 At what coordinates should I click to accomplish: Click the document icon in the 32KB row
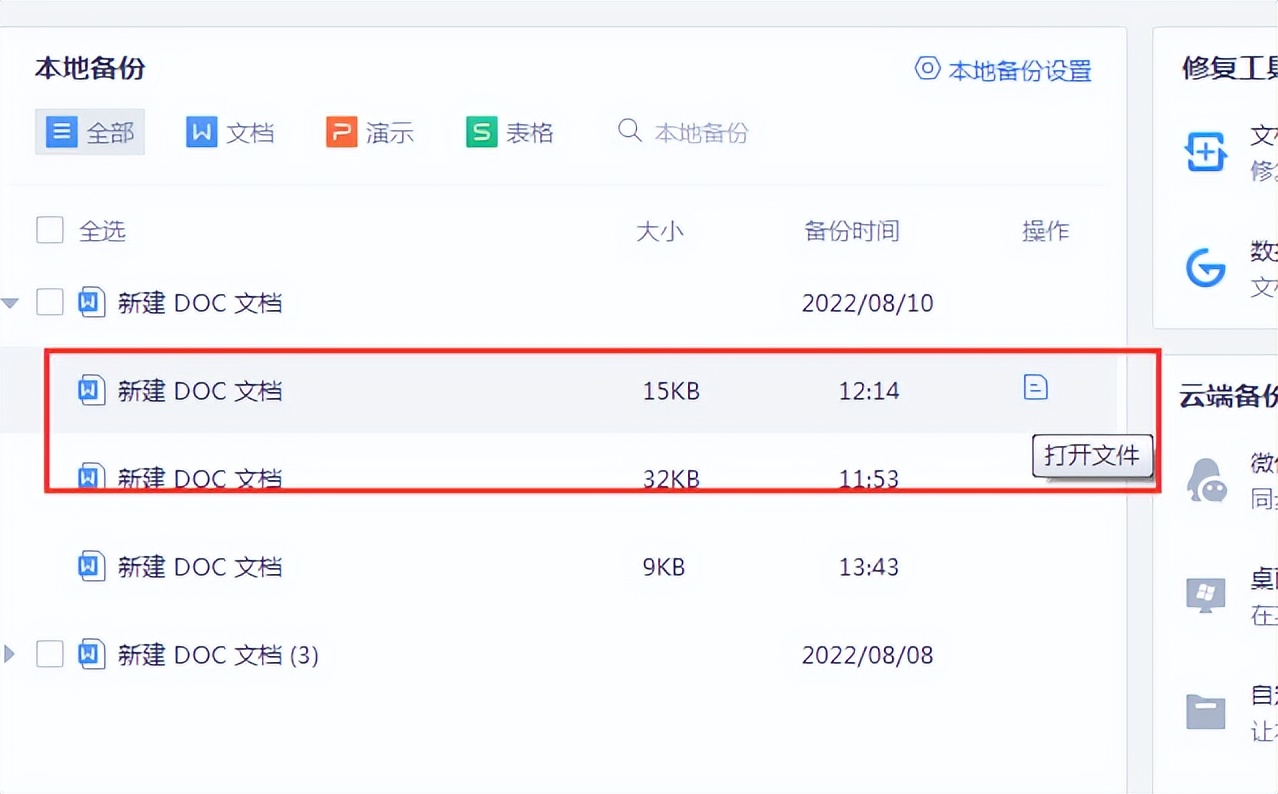[x=92, y=477]
